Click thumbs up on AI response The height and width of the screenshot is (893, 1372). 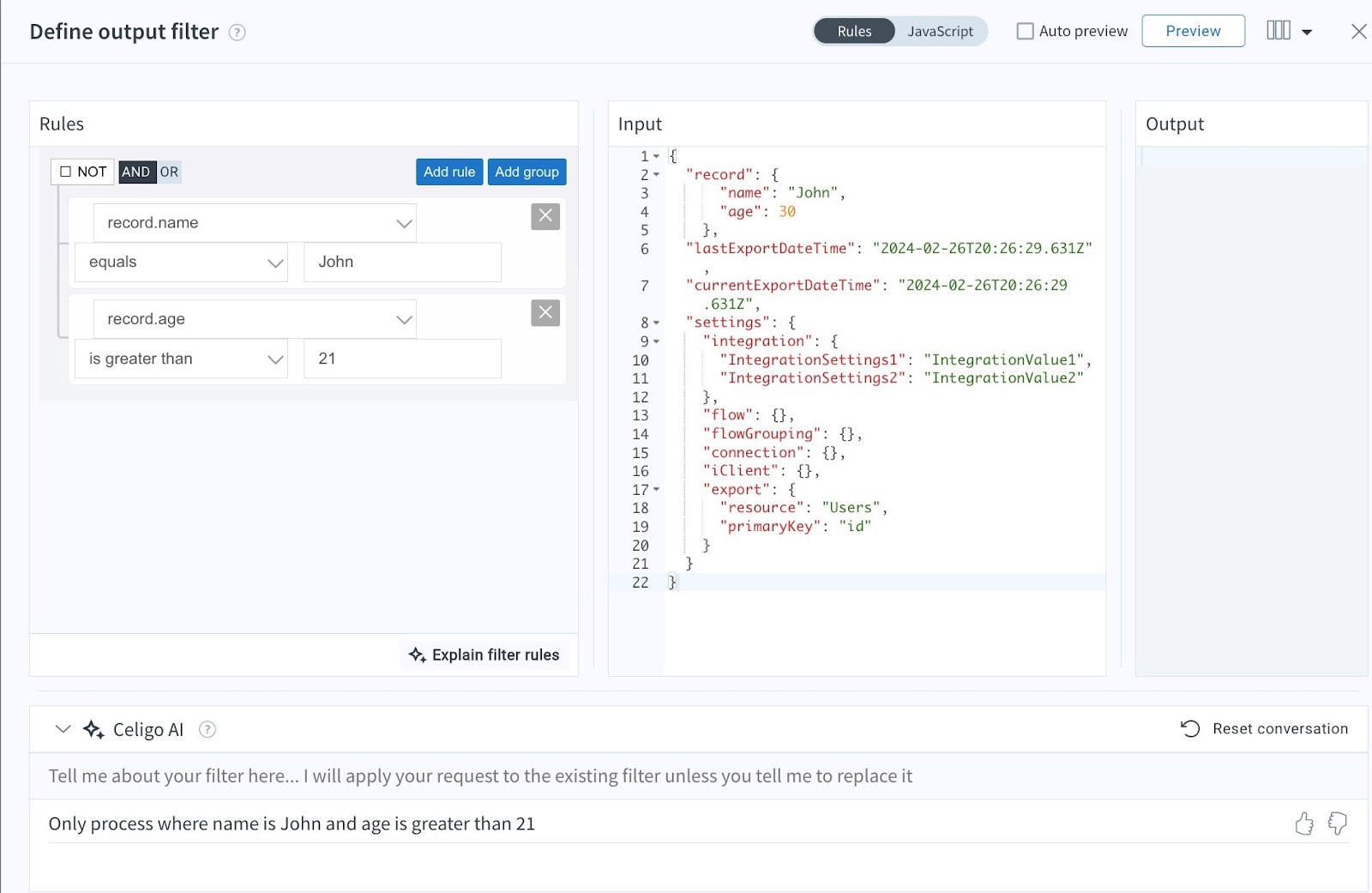pyautogui.click(x=1304, y=824)
